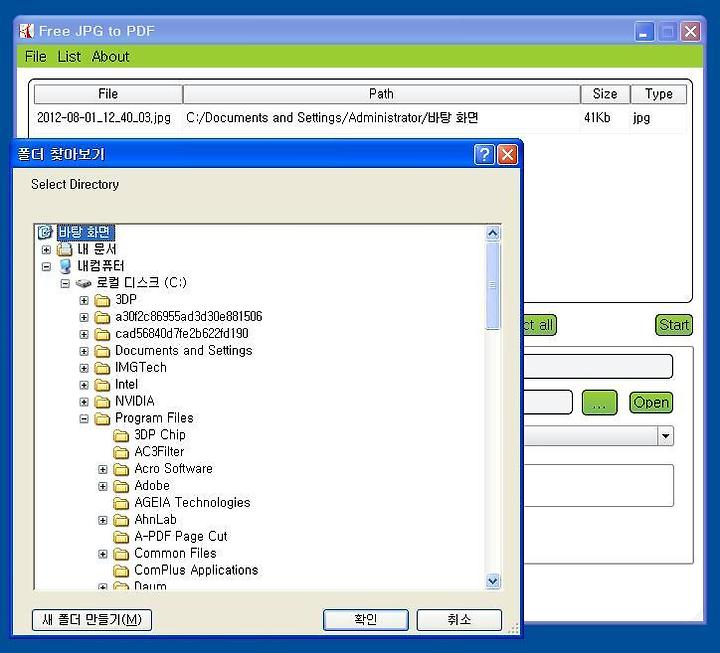Expand the 내 문서 tree node
The image size is (720, 653).
(x=46, y=250)
